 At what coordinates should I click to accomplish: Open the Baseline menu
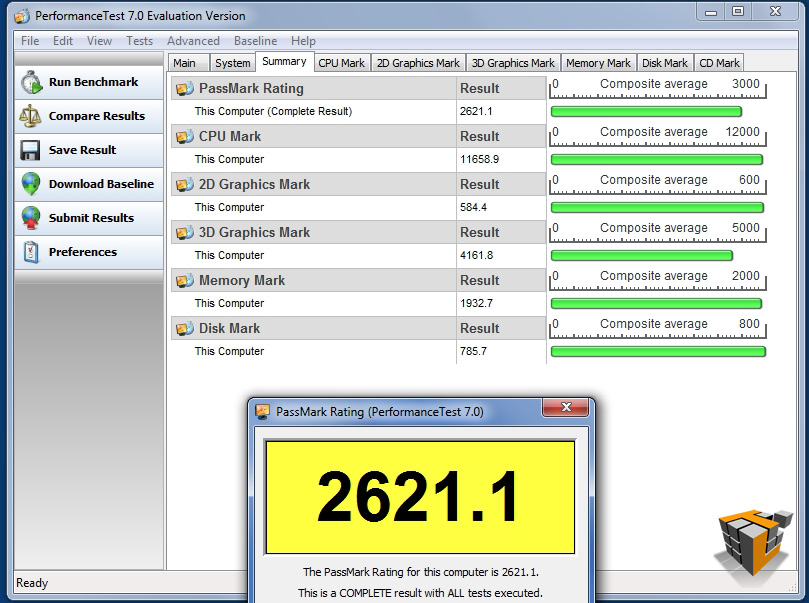click(x=255, y=41)
